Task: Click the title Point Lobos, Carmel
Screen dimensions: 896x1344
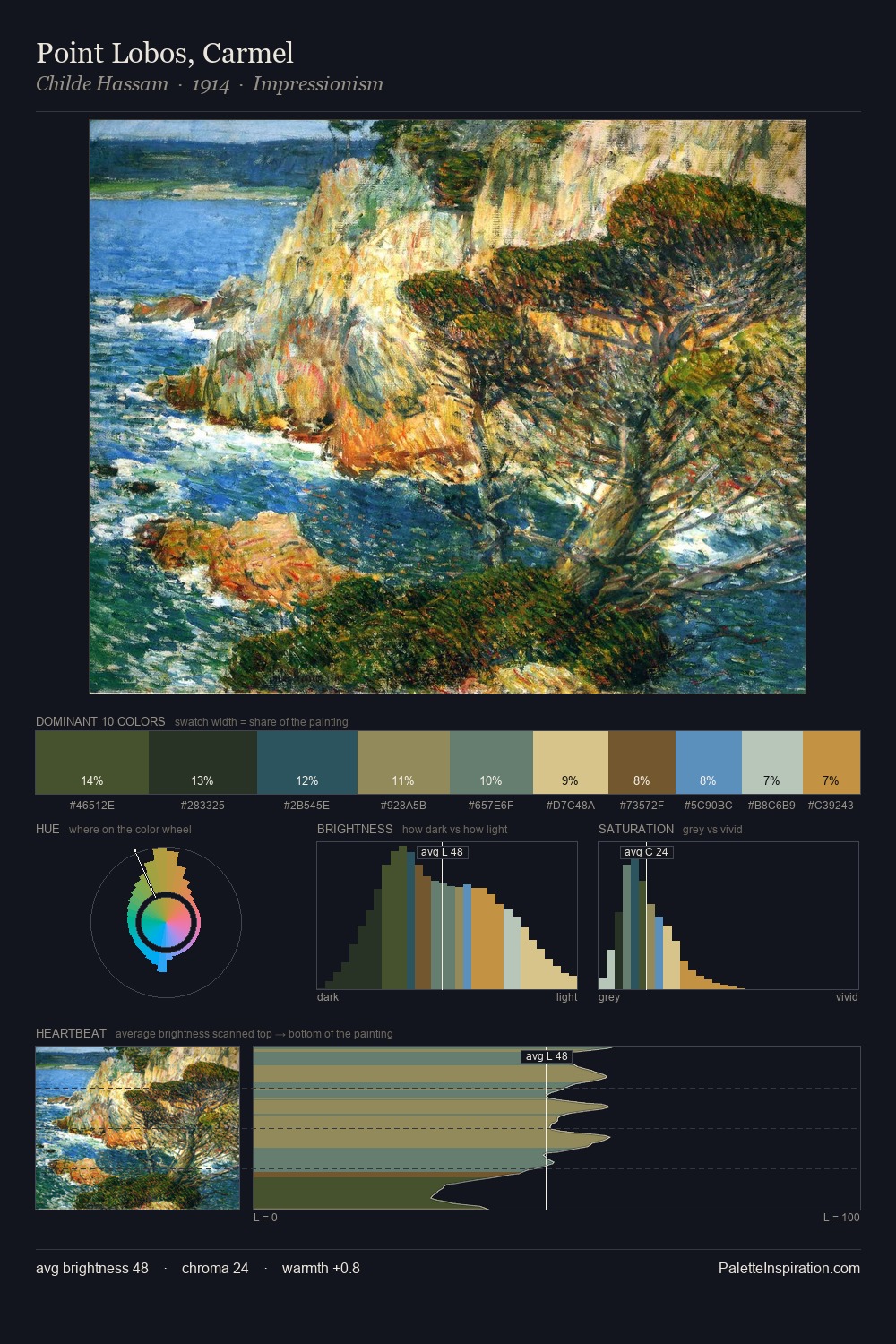Action: pyautogui.click(x=165, y=53)
